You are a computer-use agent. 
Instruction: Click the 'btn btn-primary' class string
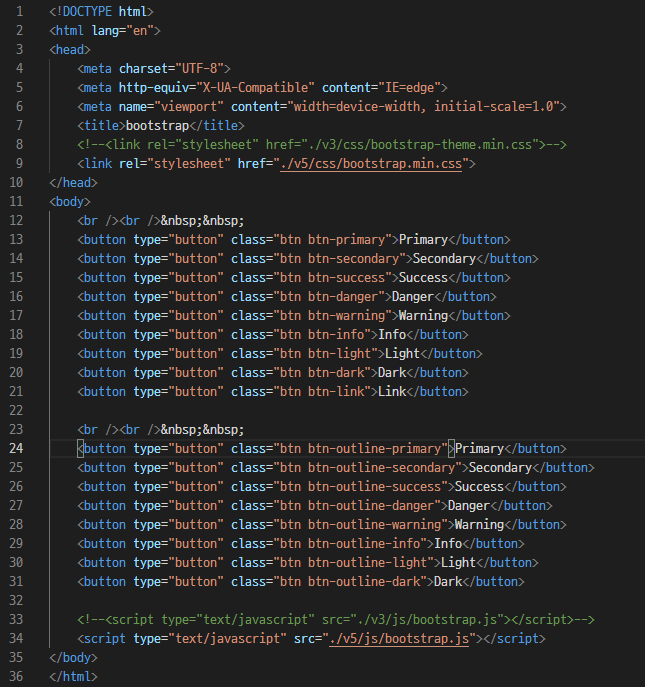(x=332, y=240)
